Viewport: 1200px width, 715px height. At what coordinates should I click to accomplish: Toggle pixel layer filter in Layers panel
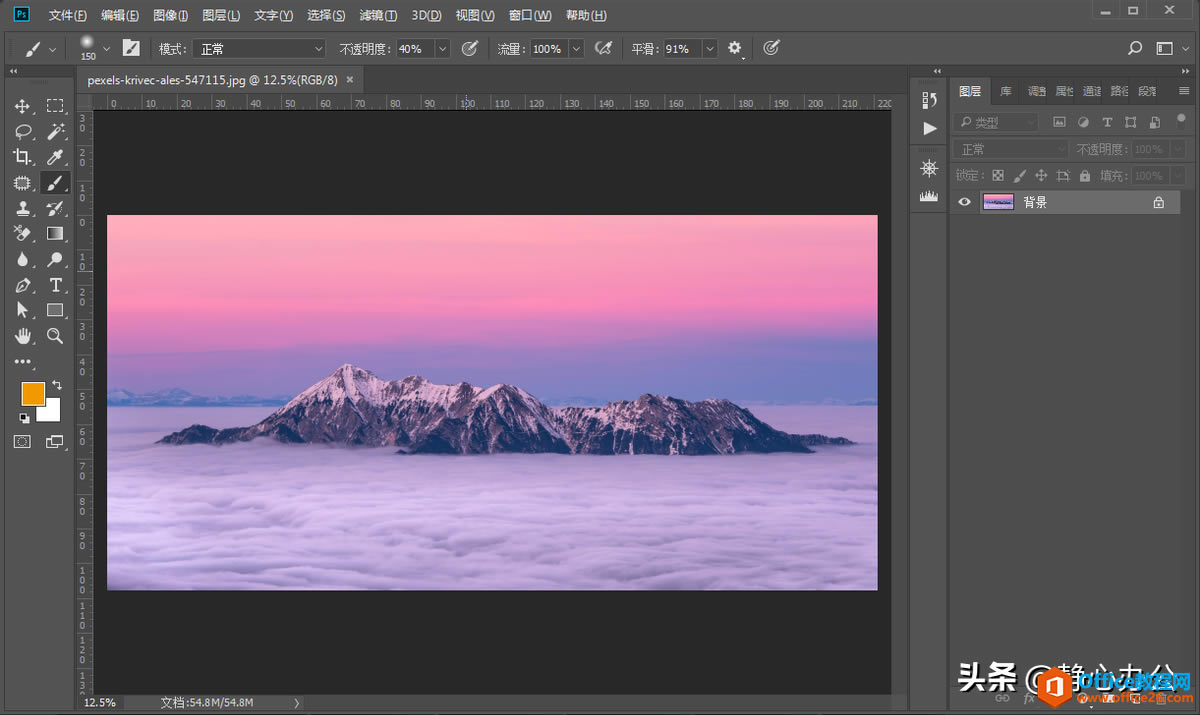click(x=1059, y=122)
